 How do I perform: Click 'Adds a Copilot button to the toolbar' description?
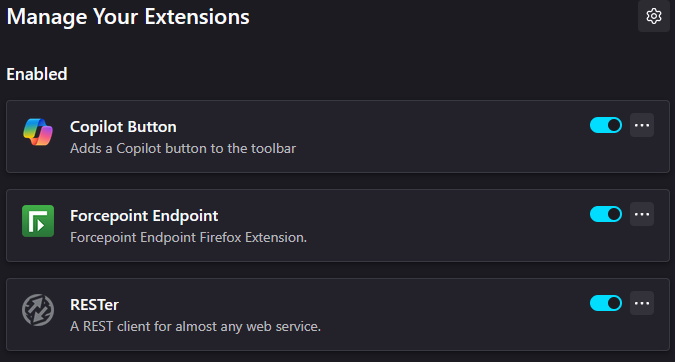click(x=183, y=149)
